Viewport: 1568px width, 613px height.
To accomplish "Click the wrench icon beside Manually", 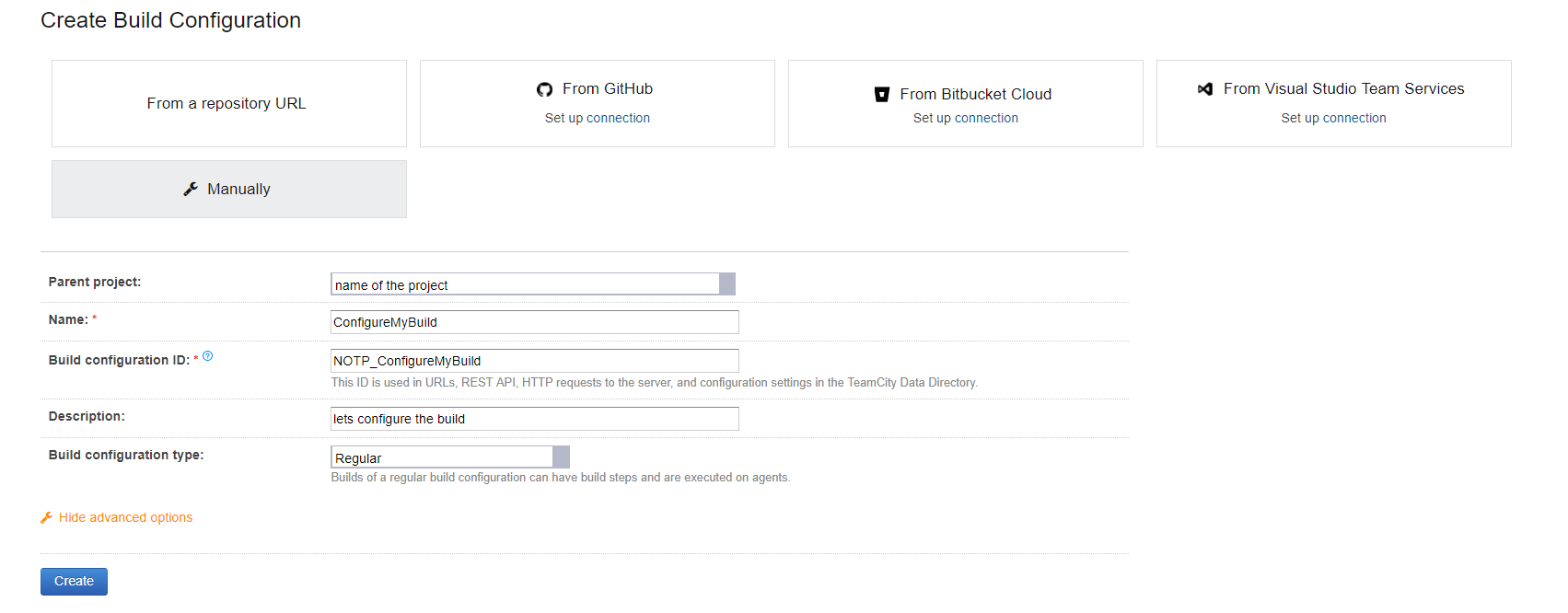I will coord(191,189).
